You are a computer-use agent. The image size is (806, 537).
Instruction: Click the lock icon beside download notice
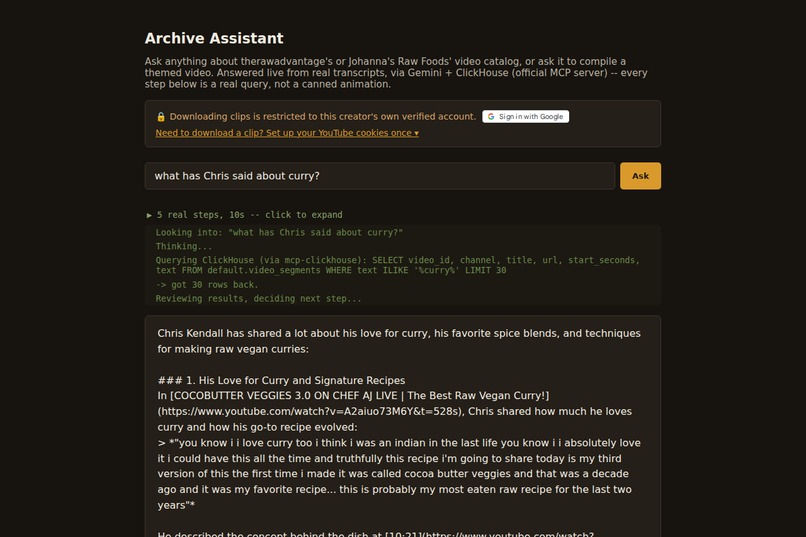coord(161,117)
